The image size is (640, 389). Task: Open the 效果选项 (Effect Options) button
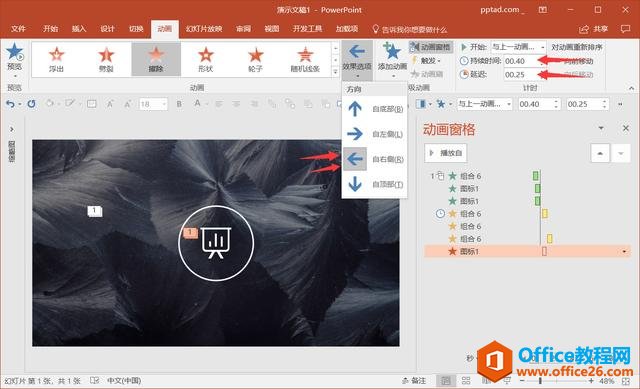[x=357, y=60]
